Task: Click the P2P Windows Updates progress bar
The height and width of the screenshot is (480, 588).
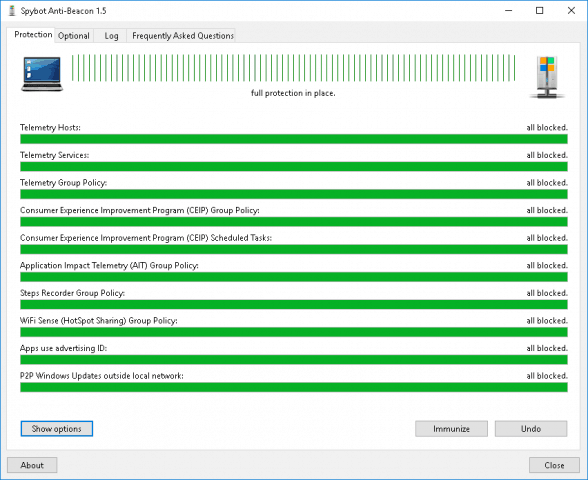Action: pyautogui.click(x=294, y=387)
